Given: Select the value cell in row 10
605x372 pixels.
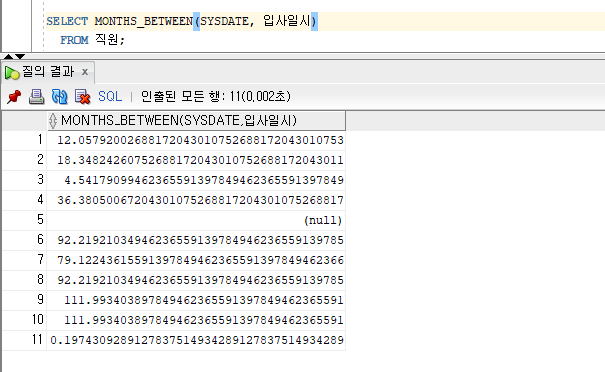Looking at the screenshot, I should (196, 320).
